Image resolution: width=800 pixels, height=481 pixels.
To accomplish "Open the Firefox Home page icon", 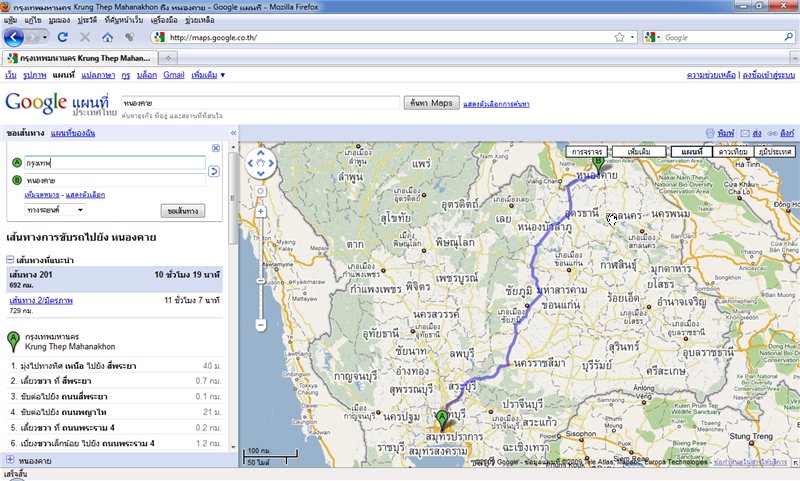I will coord(107,37).
